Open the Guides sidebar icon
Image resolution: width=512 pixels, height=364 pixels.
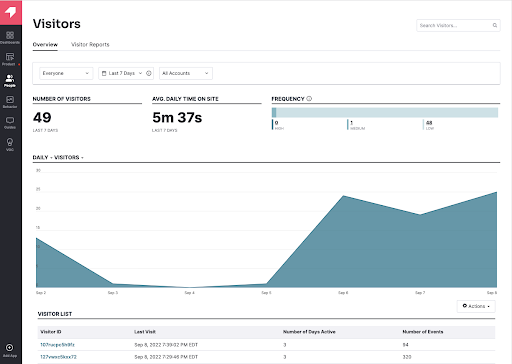tap(10, 123)
